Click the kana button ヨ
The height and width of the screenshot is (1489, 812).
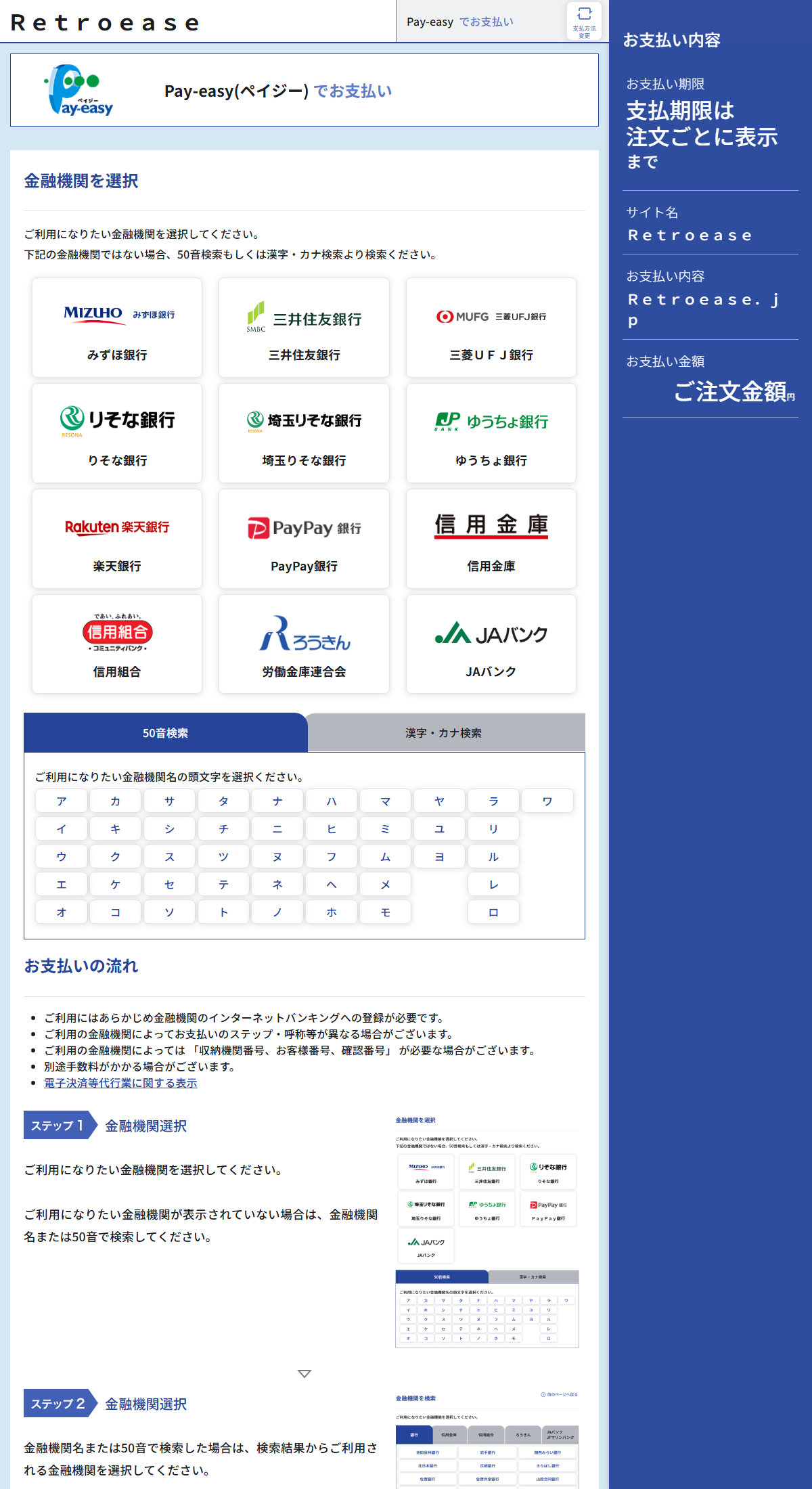[440, 856]
